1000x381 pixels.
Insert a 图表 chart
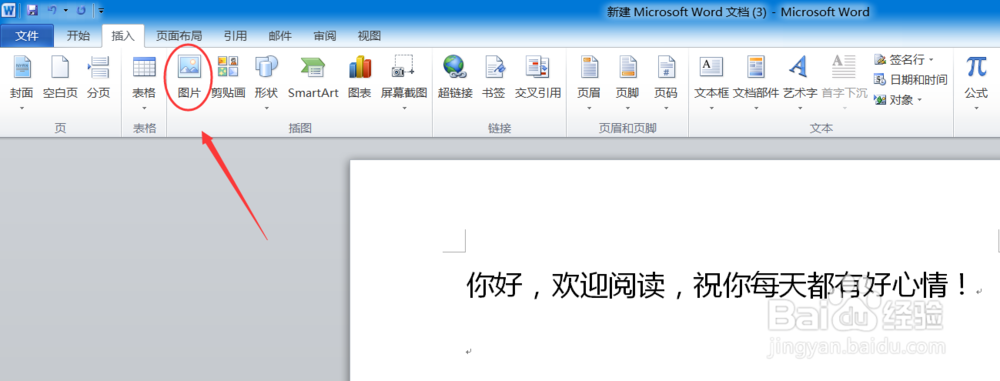(360, 78)
